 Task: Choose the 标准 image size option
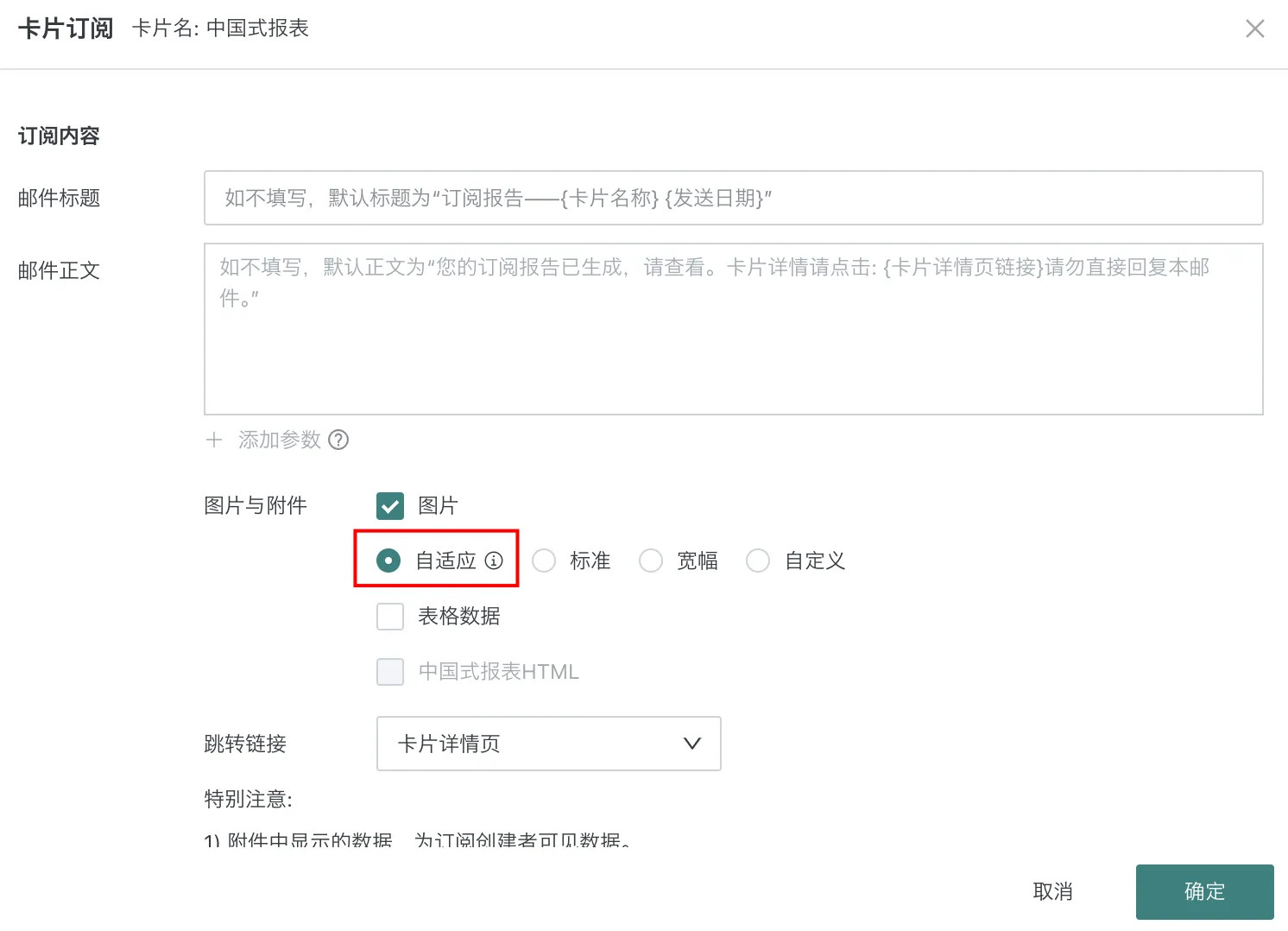click(x=544, y=560)
